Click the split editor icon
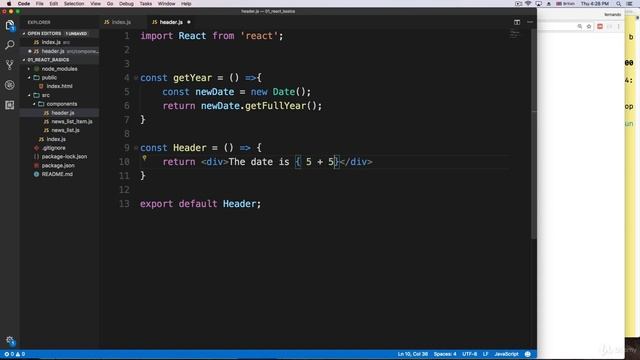Viewport: 640px width, 360px height. pos(517,22)
